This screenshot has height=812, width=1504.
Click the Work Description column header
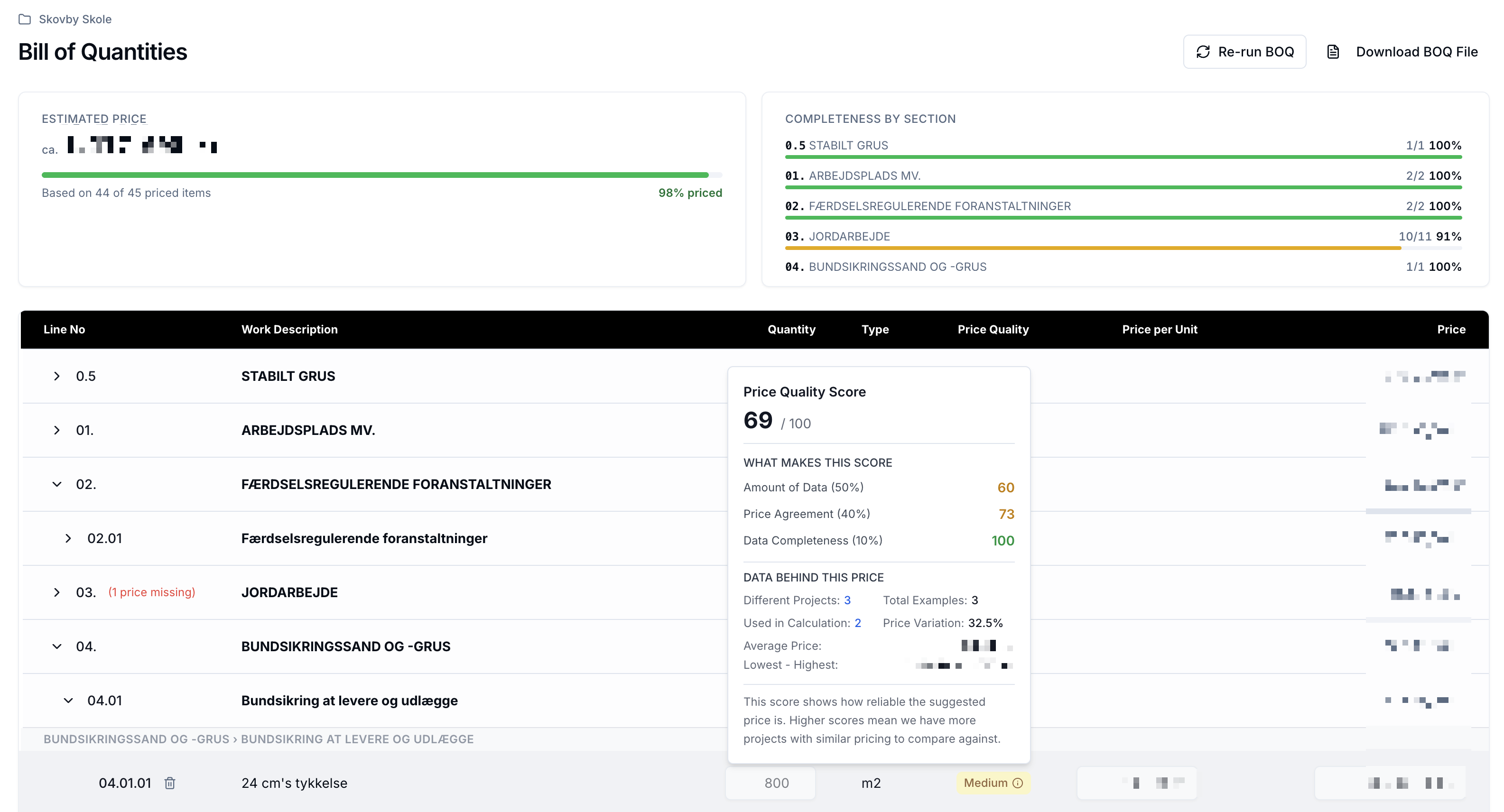pyautogui.click(x=289, y=329)
